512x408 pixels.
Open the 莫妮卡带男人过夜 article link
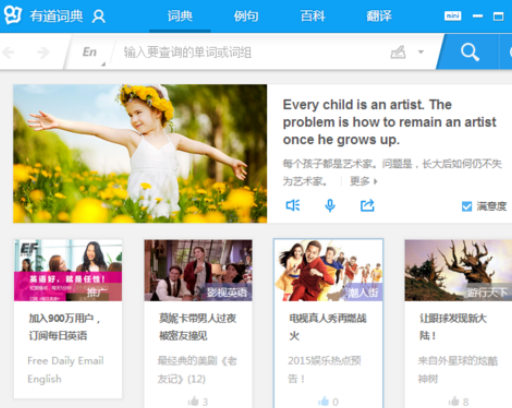(x=198, y=327)
